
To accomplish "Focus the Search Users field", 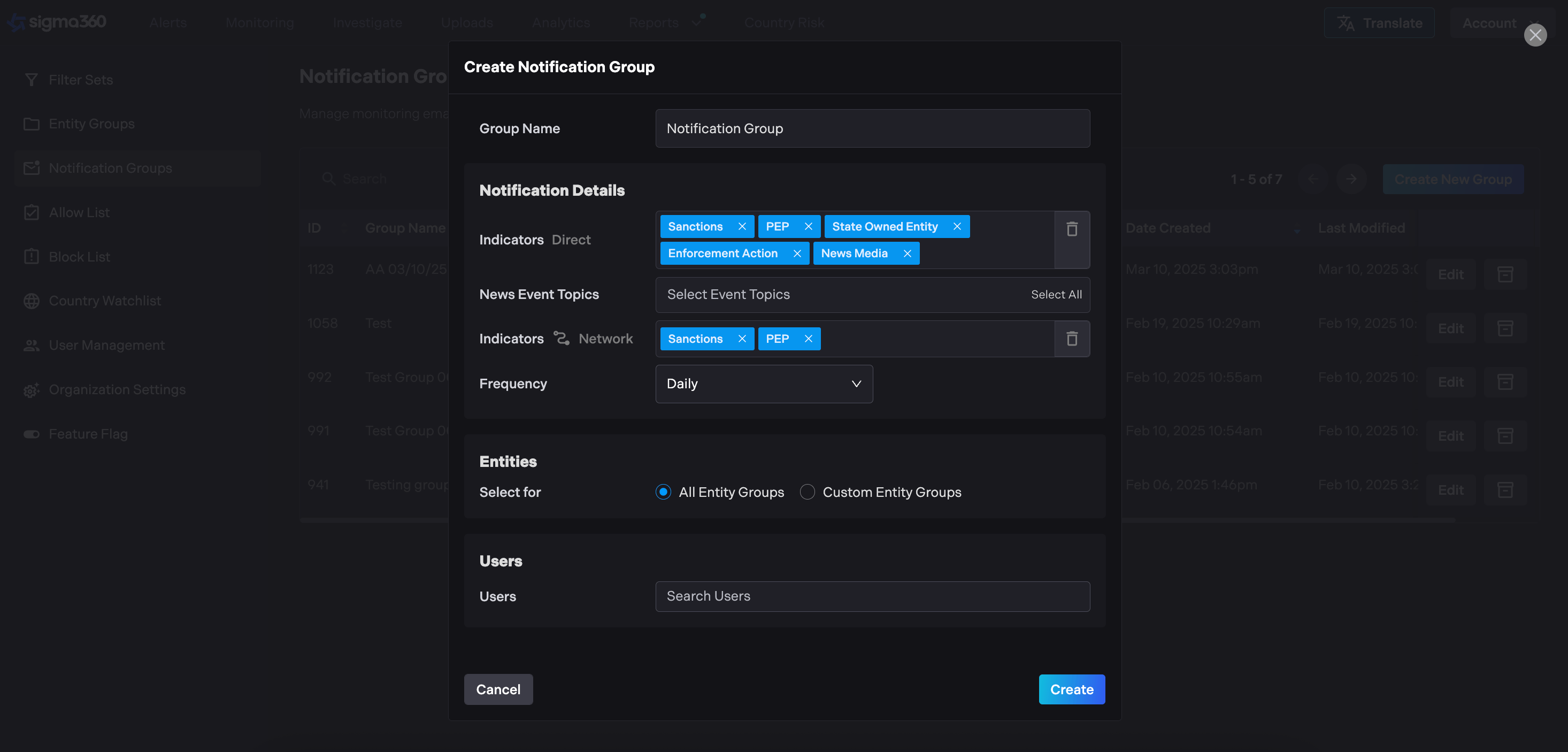I will (872, 596).
